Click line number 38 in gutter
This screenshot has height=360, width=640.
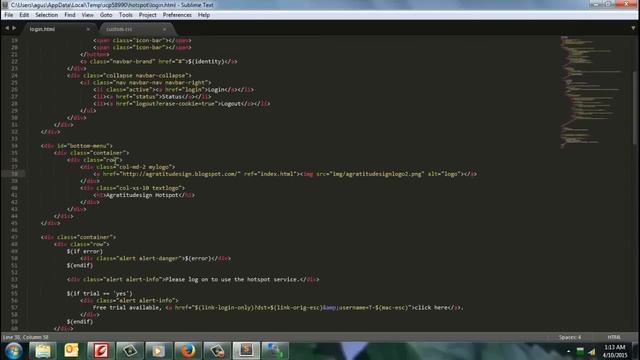[14, 174]
